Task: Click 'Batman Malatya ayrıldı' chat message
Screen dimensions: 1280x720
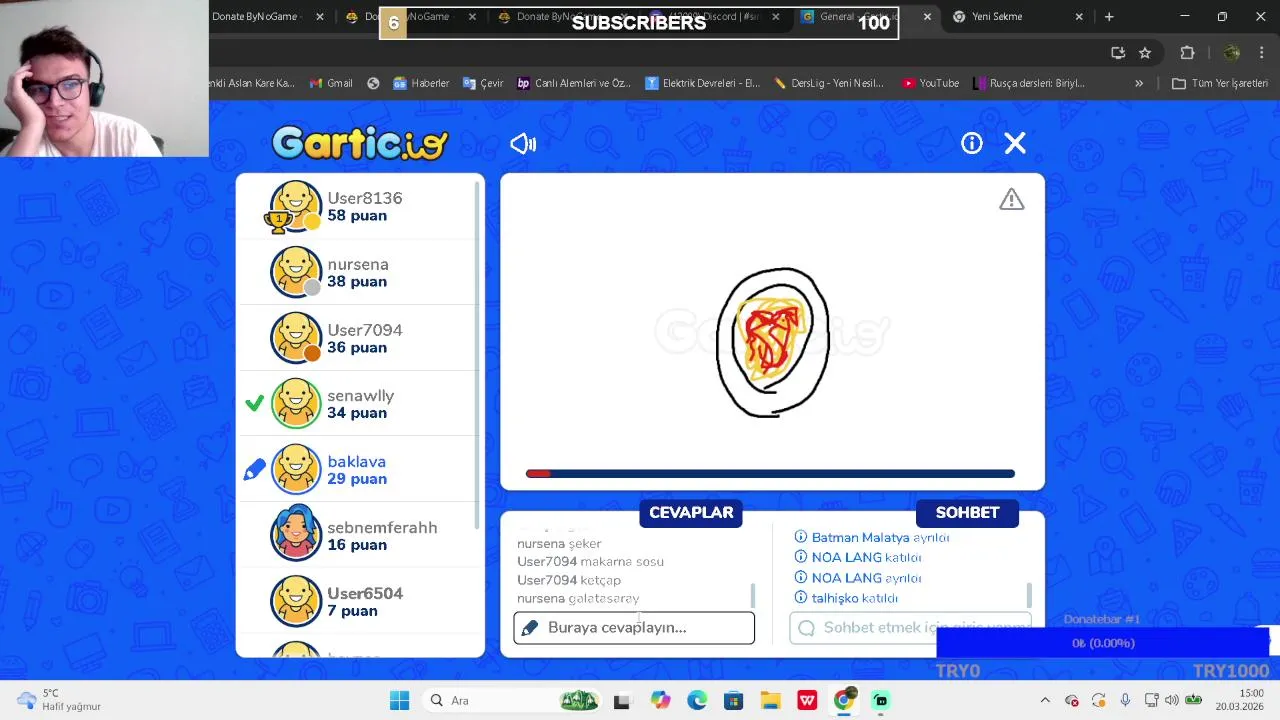Action: [872, 538]
